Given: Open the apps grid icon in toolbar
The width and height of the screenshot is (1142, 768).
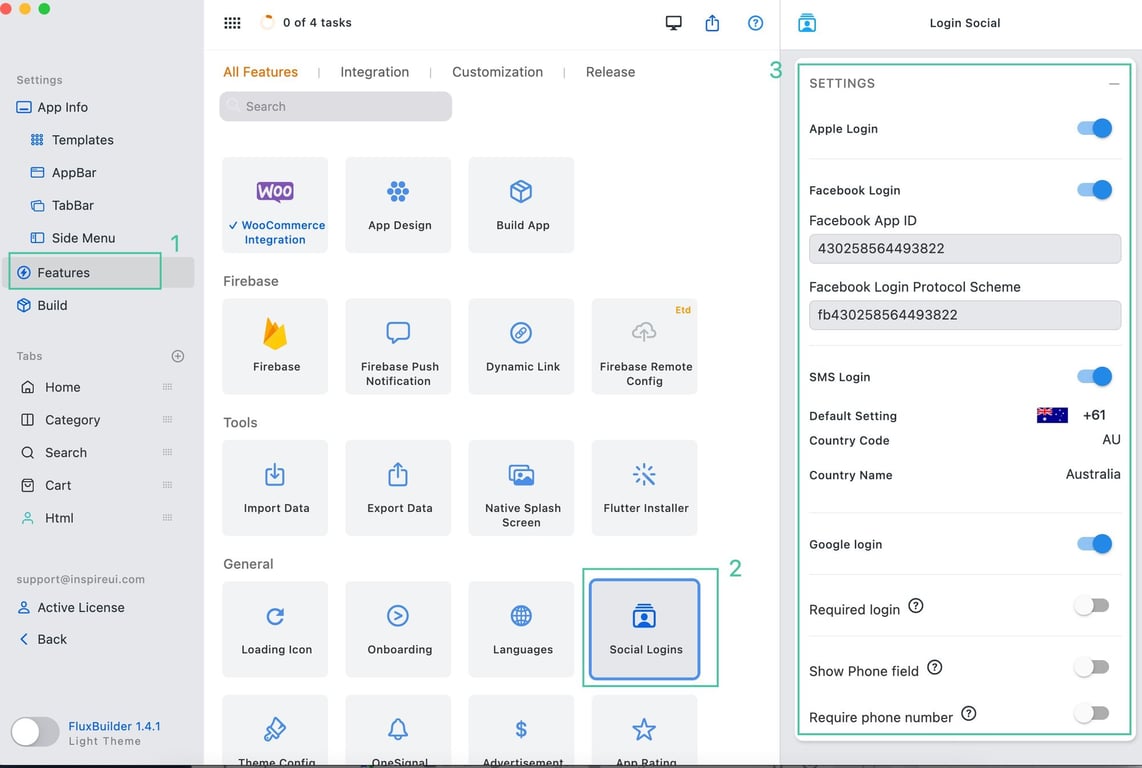Looking at the screenshot, I should pyautogui.click(x=232, y=23).
